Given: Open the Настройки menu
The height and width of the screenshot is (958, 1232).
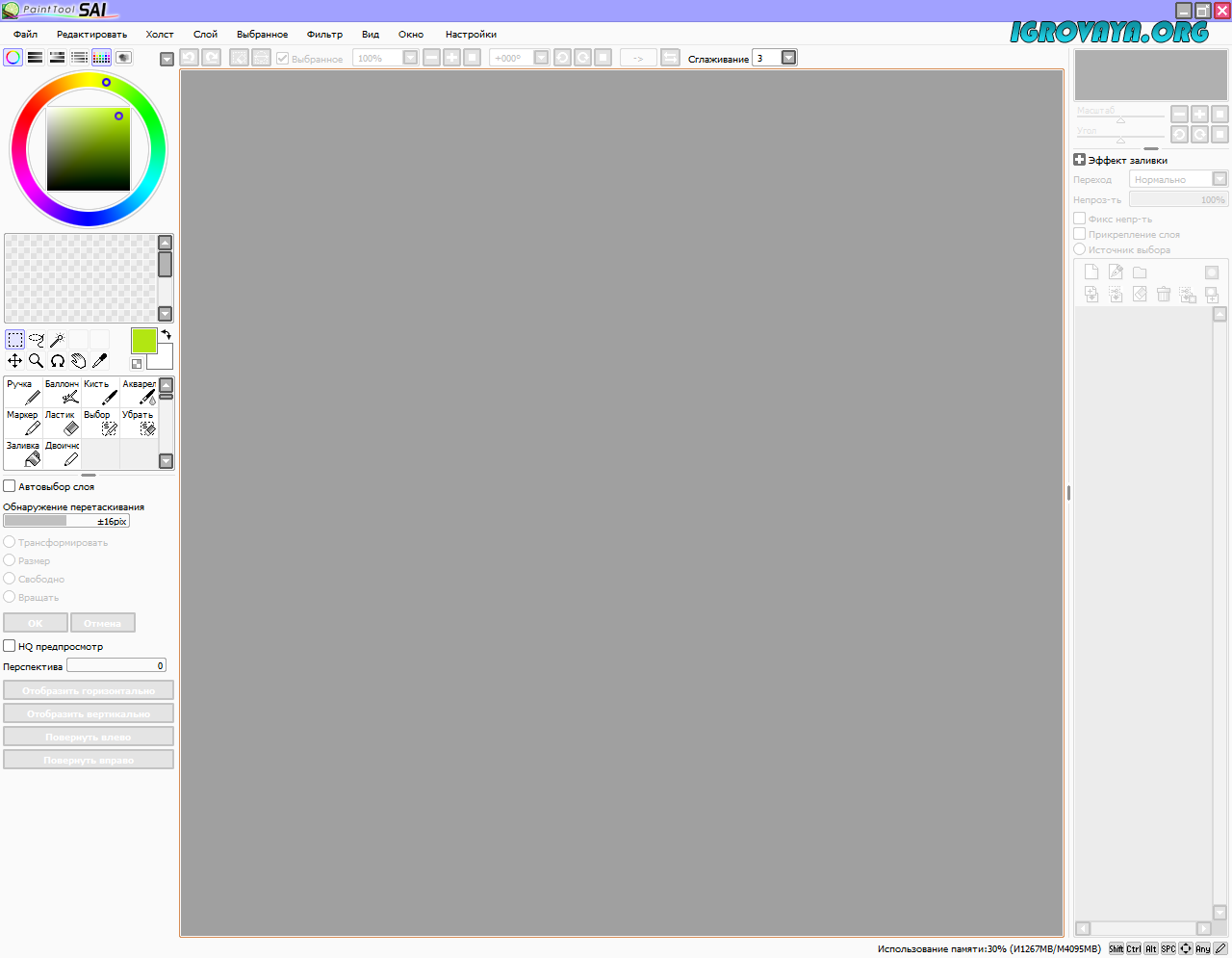Looking at the screenshot, I should pos(471,35).
